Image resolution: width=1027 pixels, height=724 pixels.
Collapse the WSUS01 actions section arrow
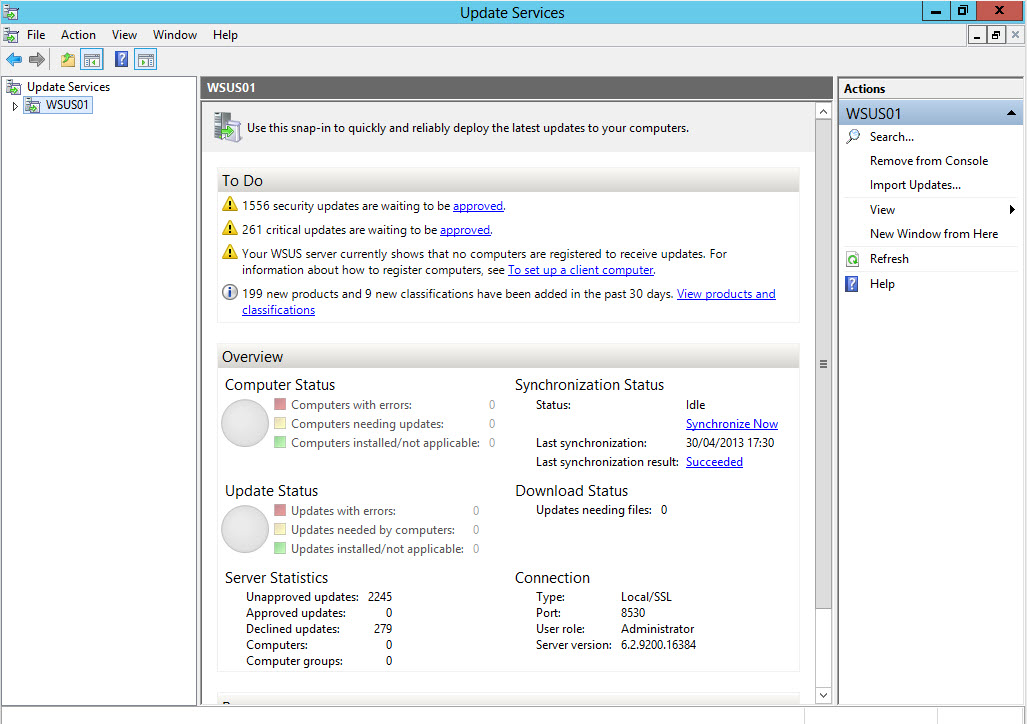point(1011,113)
